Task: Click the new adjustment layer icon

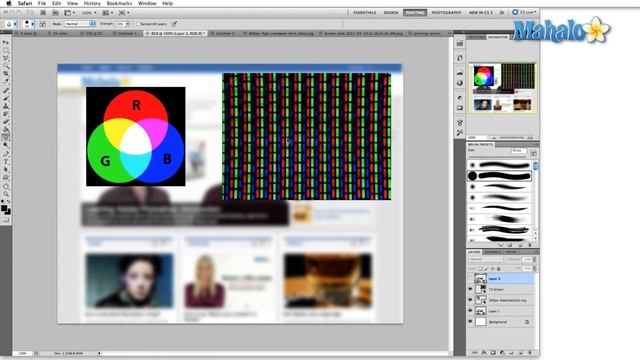Action: (x=502, y=353)
